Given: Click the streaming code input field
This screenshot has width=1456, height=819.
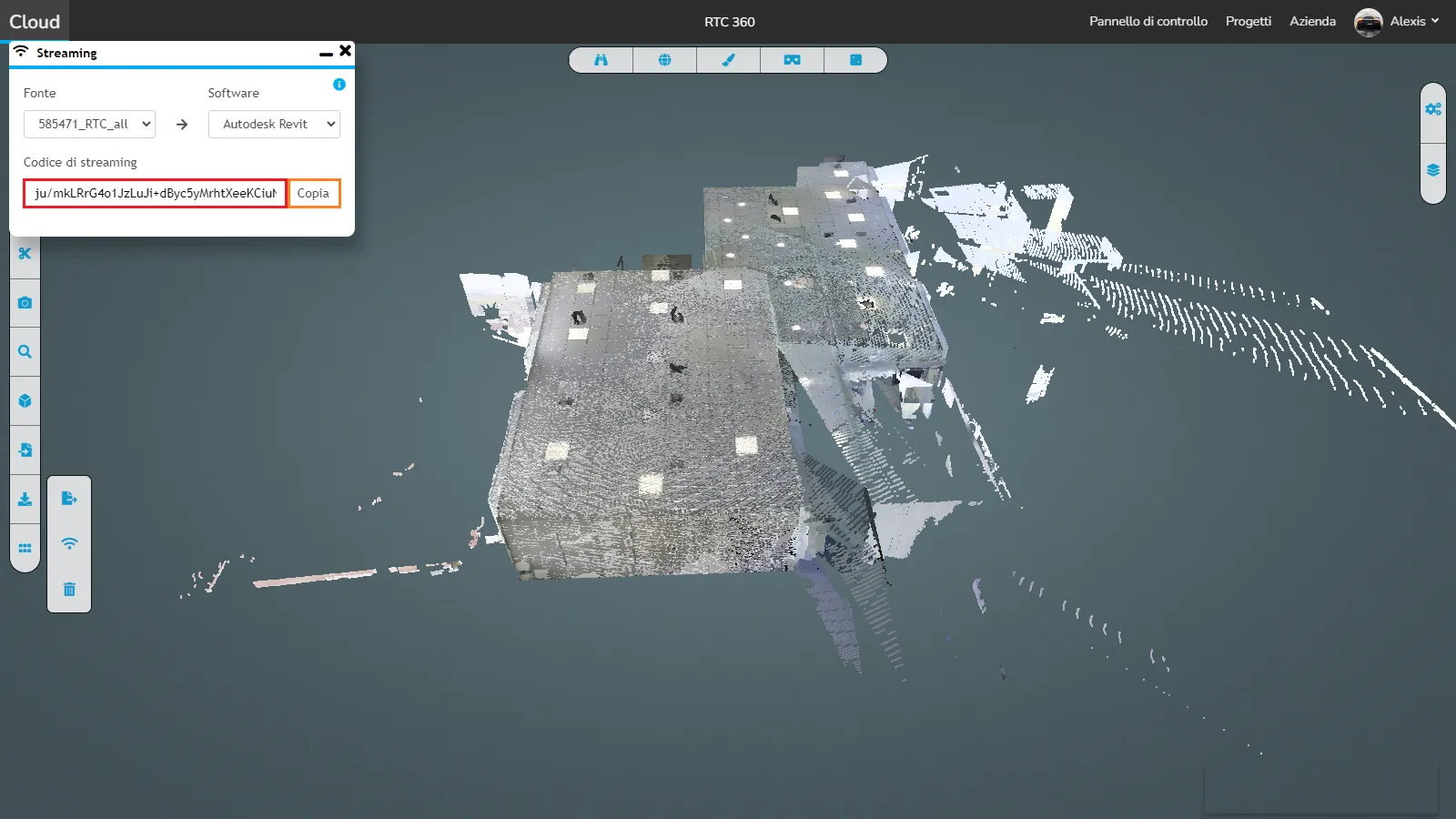Looking at the screenshot, I should tap(155, 193).
